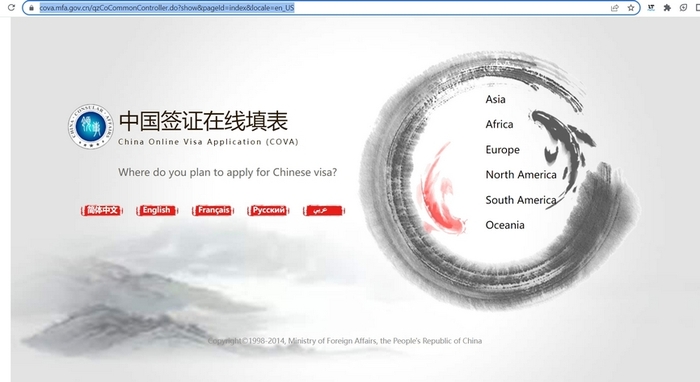Click the leaf-shaped toolbar icon
The image size is (700, 382).
(x=683, y=8)
